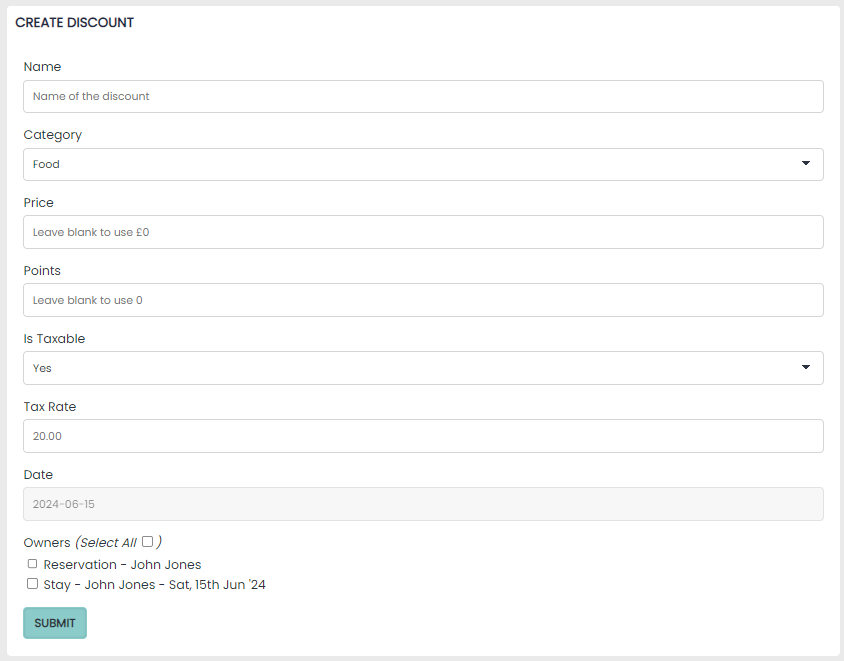Click the Is Taxable label
This screenshot has height=661, width=844.
click(55, 339)
